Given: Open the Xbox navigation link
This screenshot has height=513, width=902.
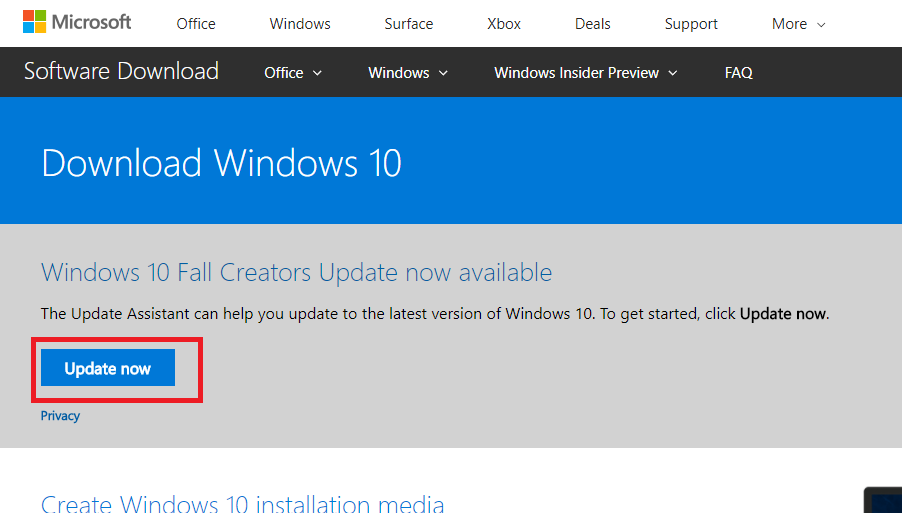Looking at the screenshot, I should (504, 24).
